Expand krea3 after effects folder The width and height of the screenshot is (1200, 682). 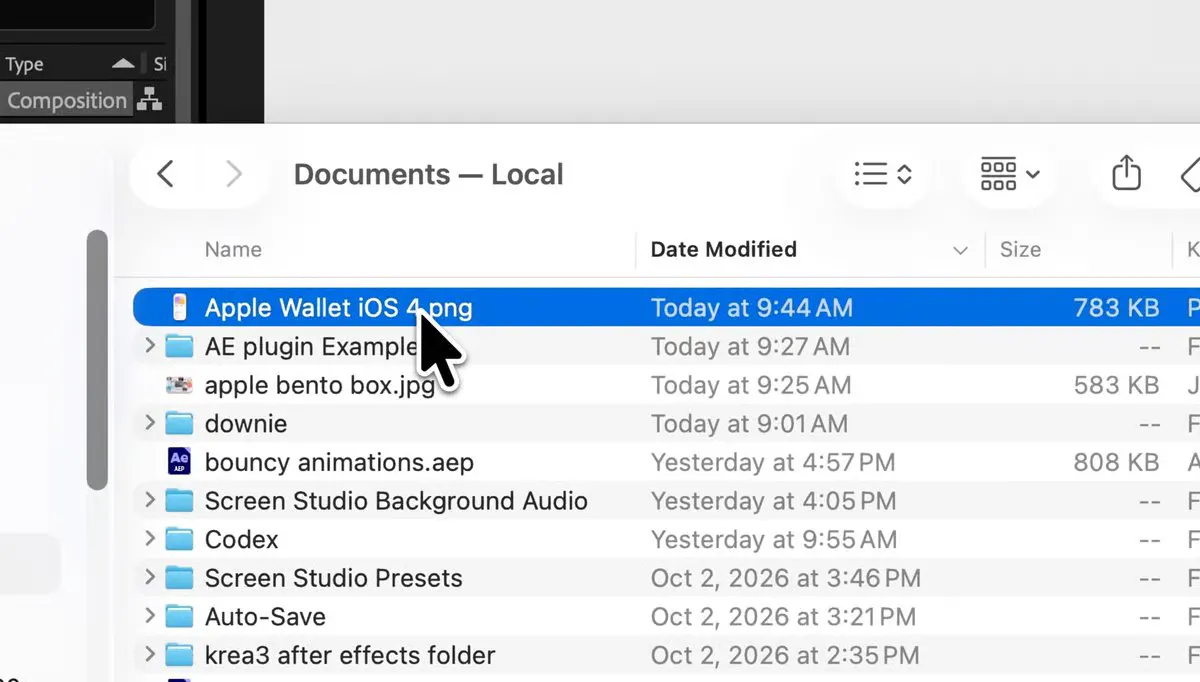point(150,655)
